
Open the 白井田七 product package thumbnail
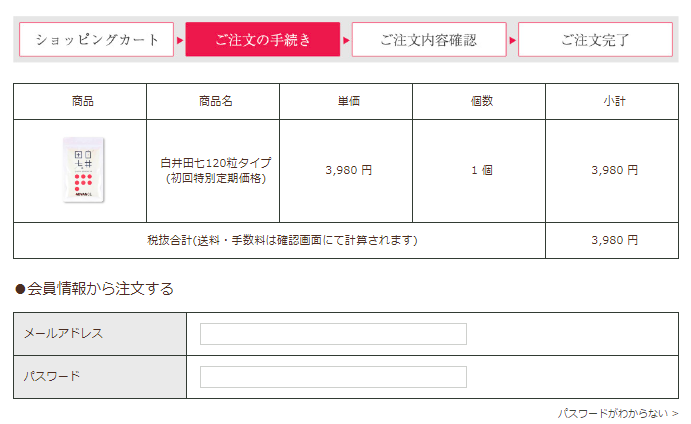pos(83,170)
